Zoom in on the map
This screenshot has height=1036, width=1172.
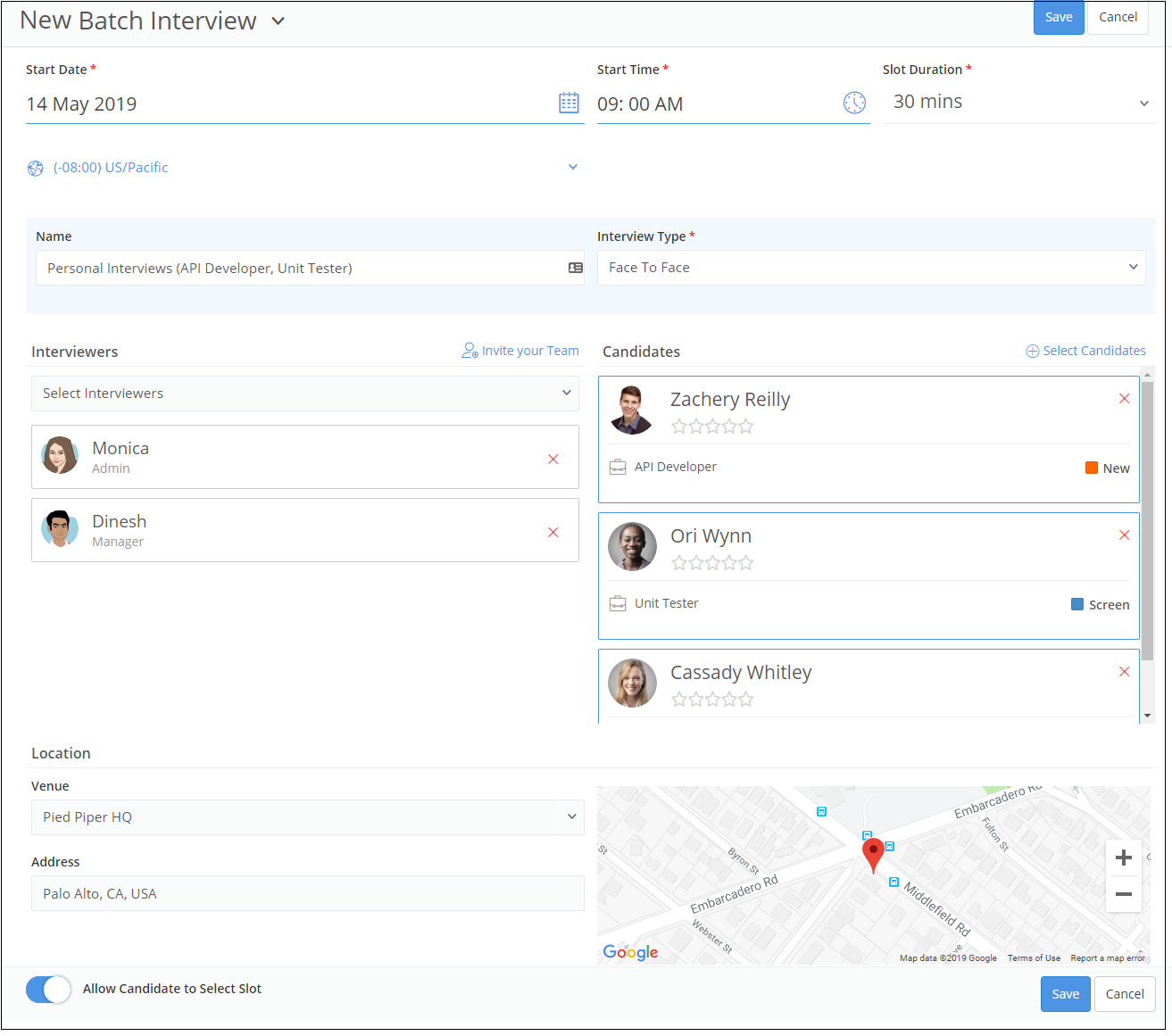1123,858
